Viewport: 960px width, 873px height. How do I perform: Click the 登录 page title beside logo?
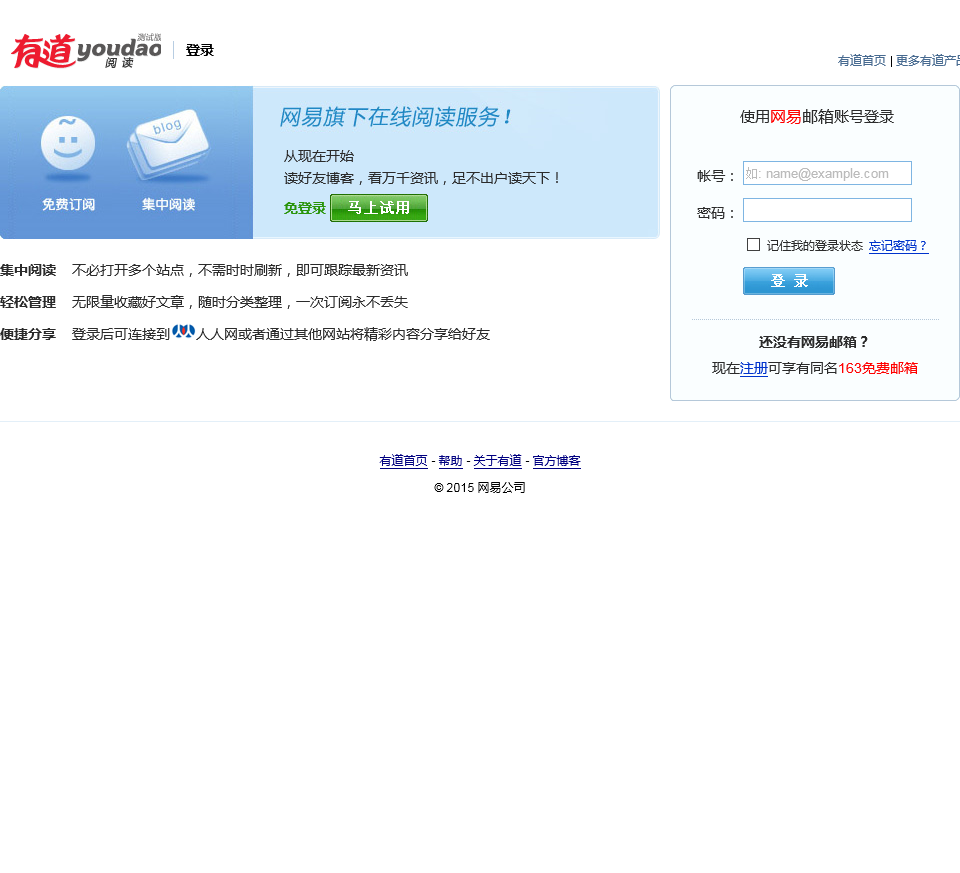pos(200,50)
